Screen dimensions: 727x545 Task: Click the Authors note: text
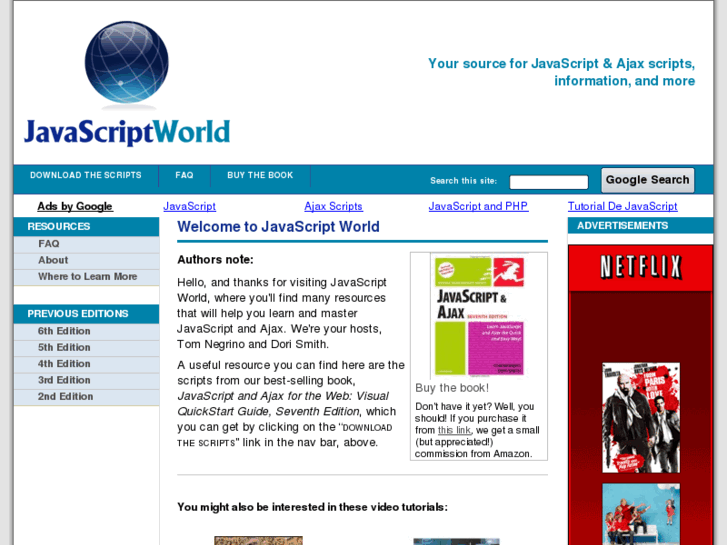[215, 260]
